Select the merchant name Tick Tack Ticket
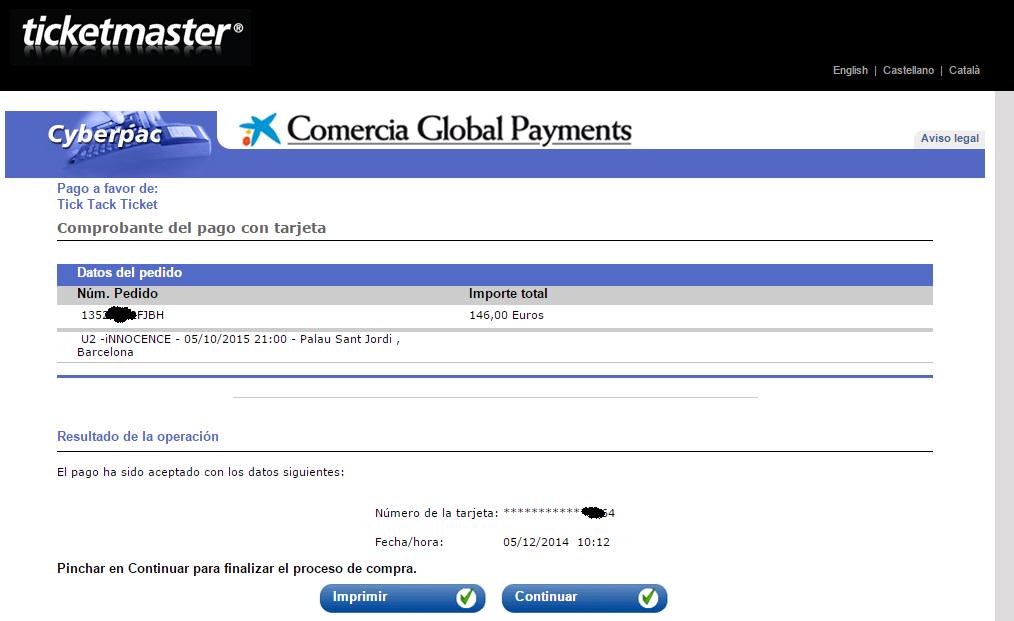The image size is (1014, 621). tap(107, 204)
